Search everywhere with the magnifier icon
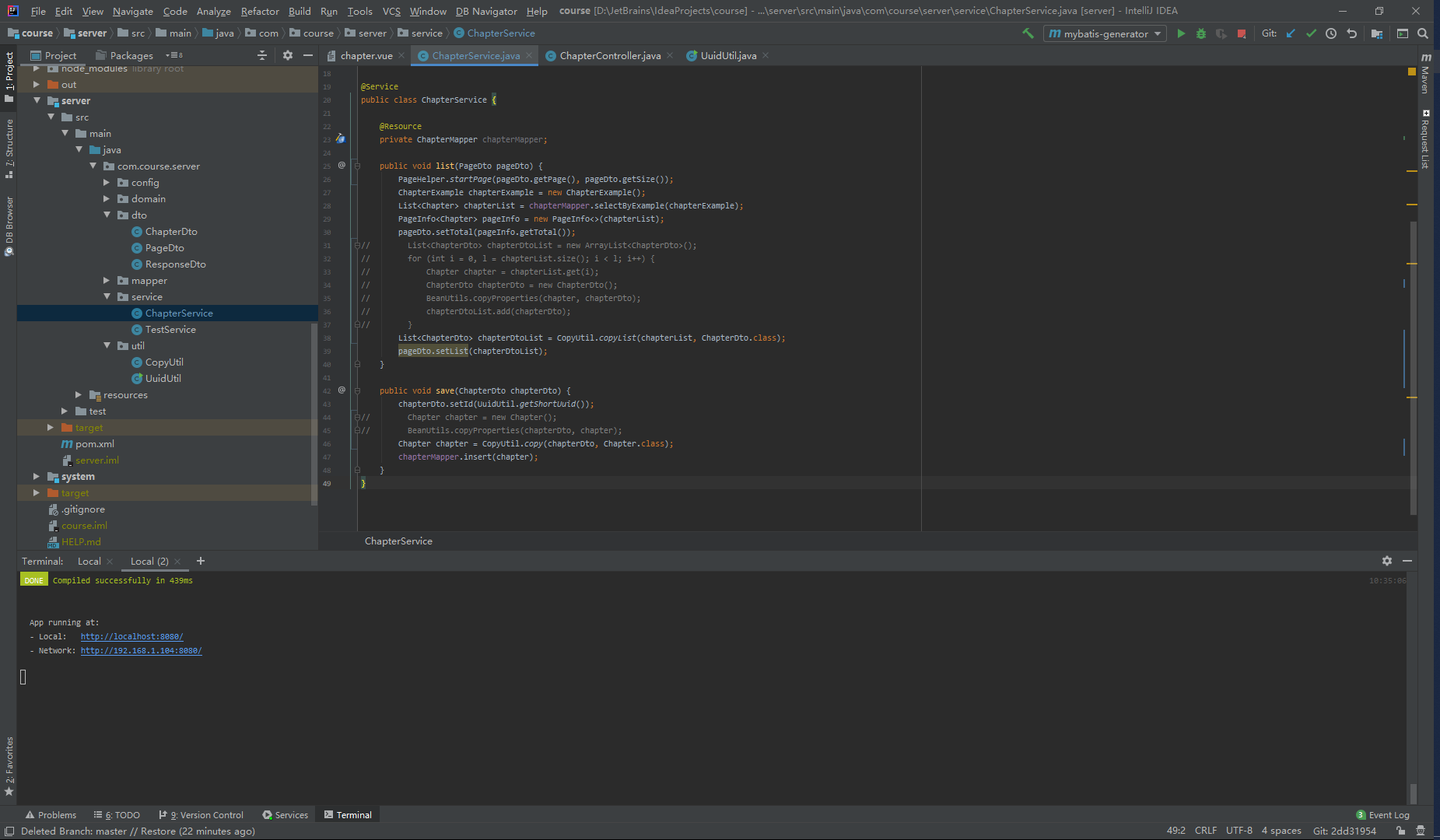This screenshot has width=1440, height=840. [x=1423, y=33]
